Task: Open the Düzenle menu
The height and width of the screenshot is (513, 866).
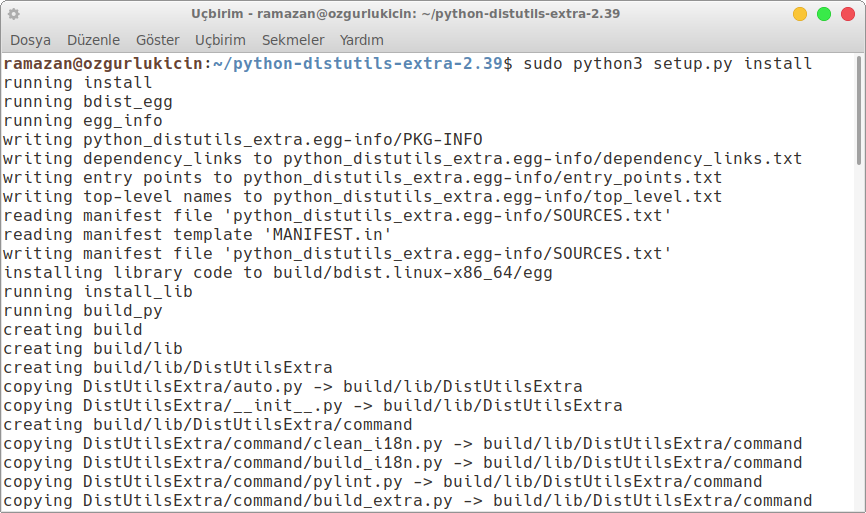Action: pos(93,40)
